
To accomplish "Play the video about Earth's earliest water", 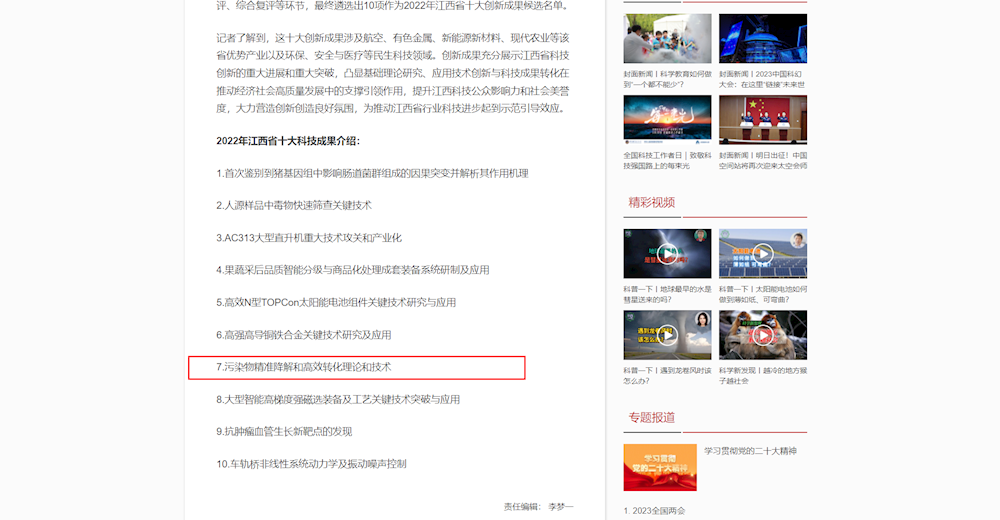I will 667,253.
